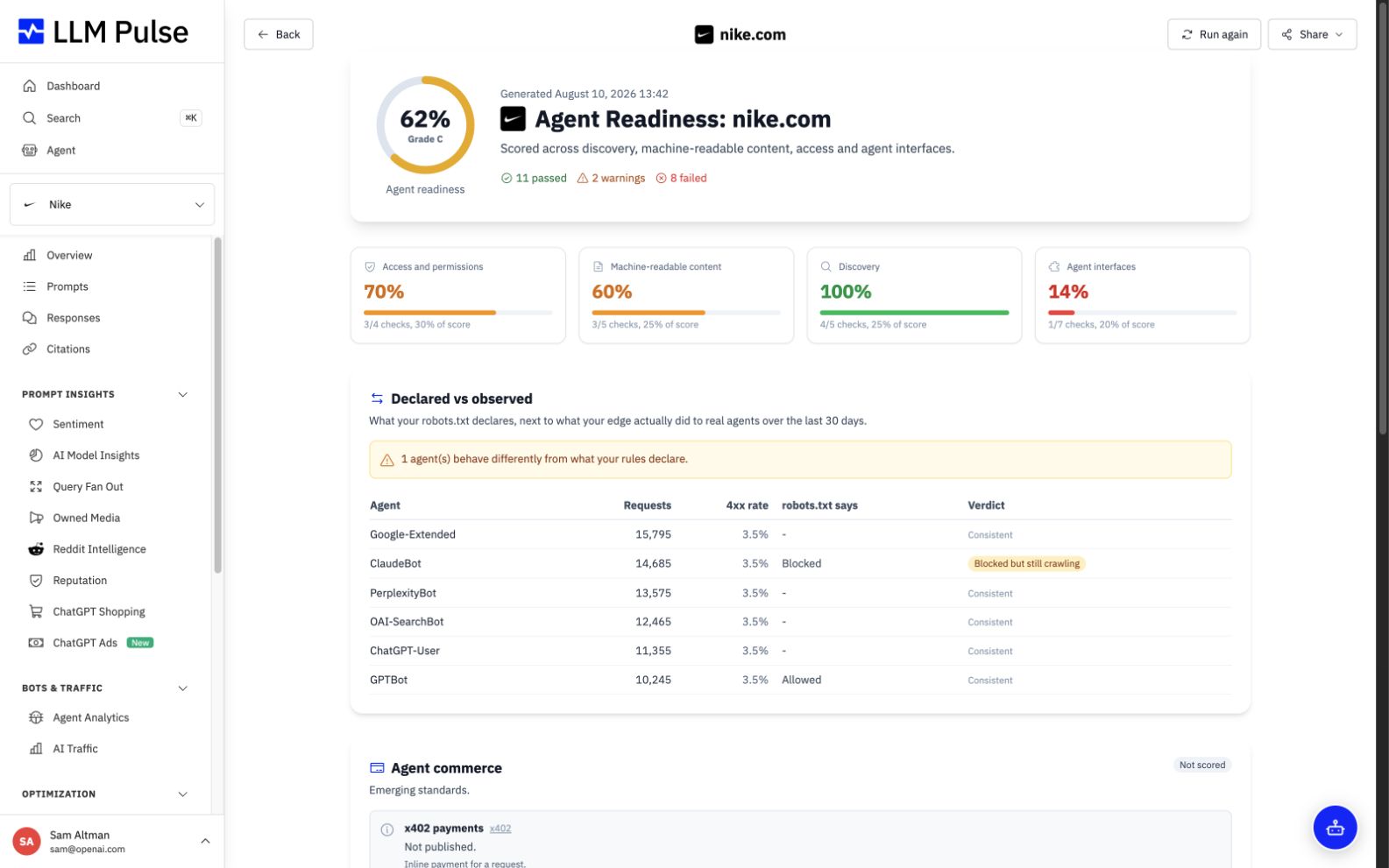Click the 8 failed status label

681,178
